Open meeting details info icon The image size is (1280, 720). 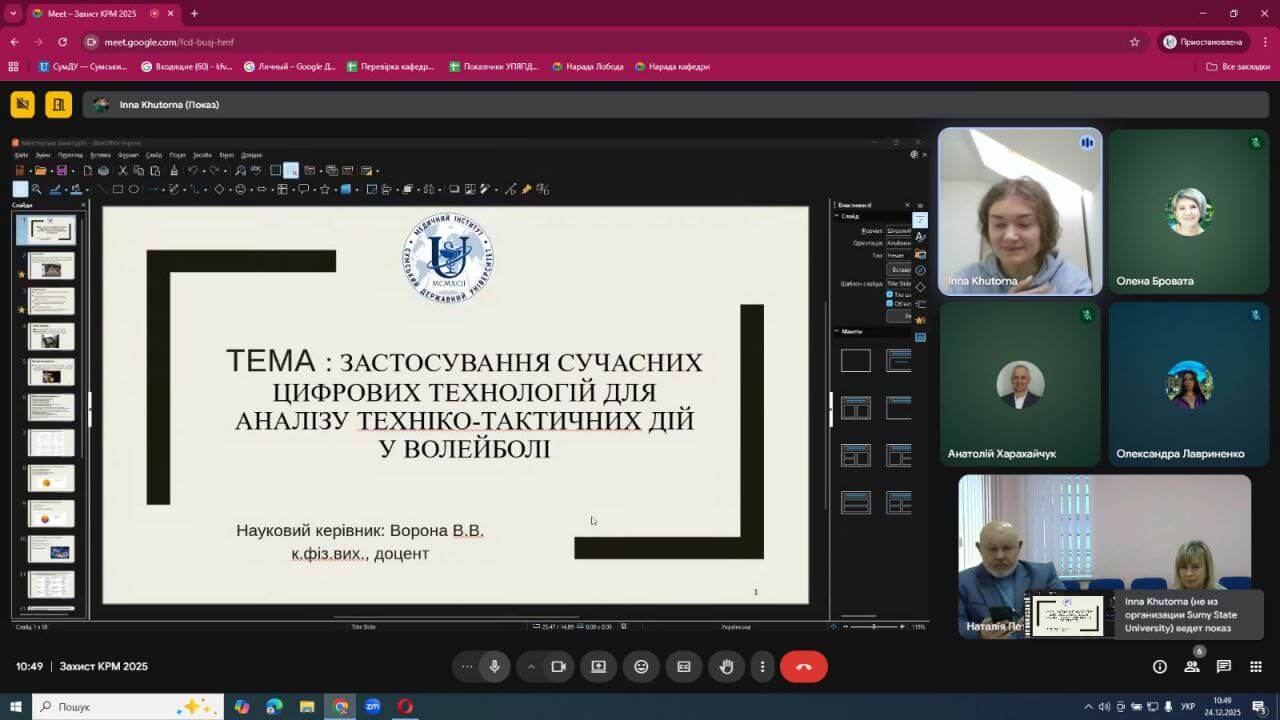point(1159,667)
